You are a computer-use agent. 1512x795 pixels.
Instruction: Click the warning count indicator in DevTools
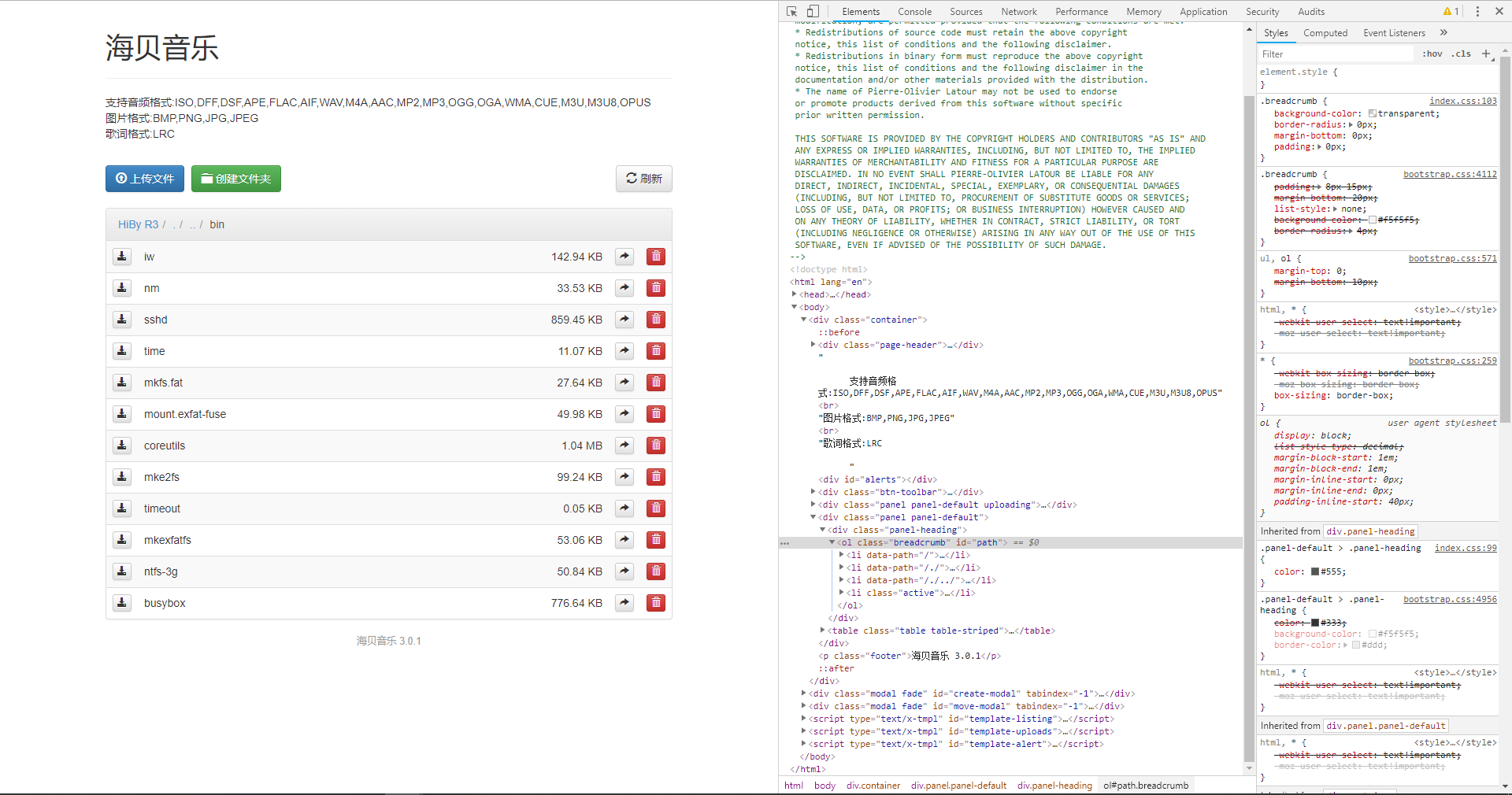coord(1451,11)
